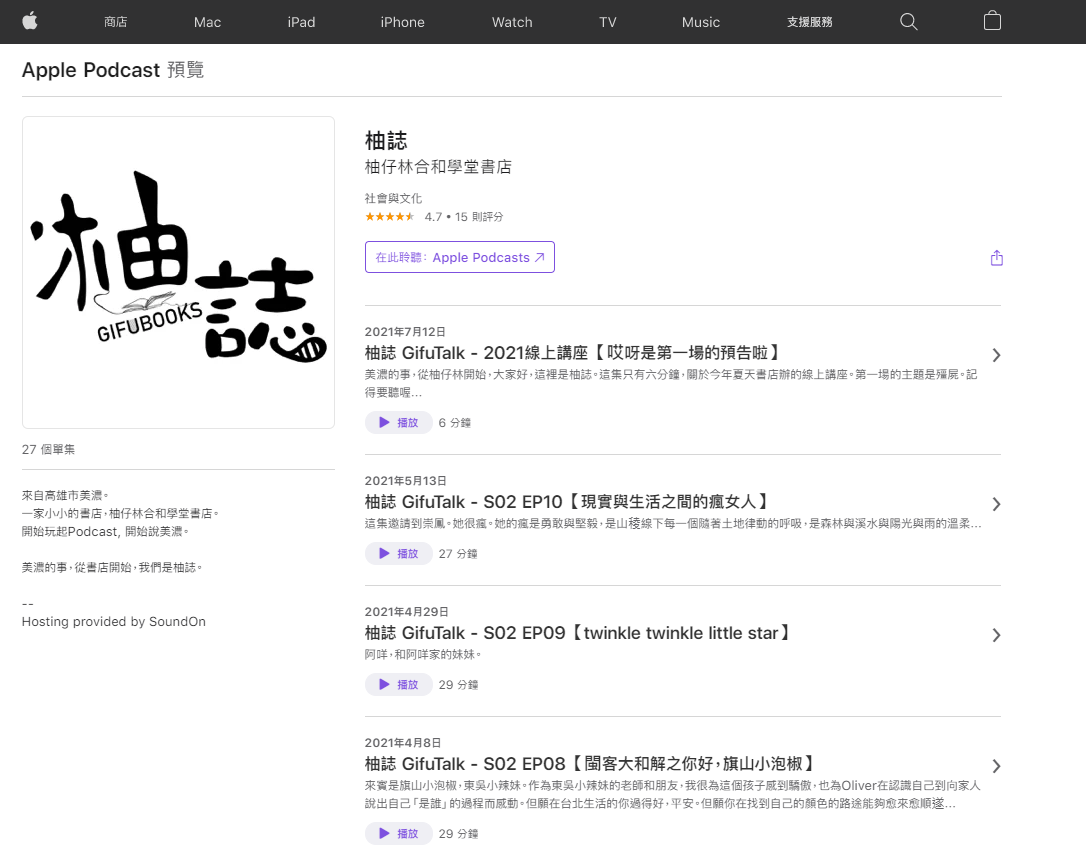
Task: Expand the S02 EP08 episode chevron
Action: (996, 766)
